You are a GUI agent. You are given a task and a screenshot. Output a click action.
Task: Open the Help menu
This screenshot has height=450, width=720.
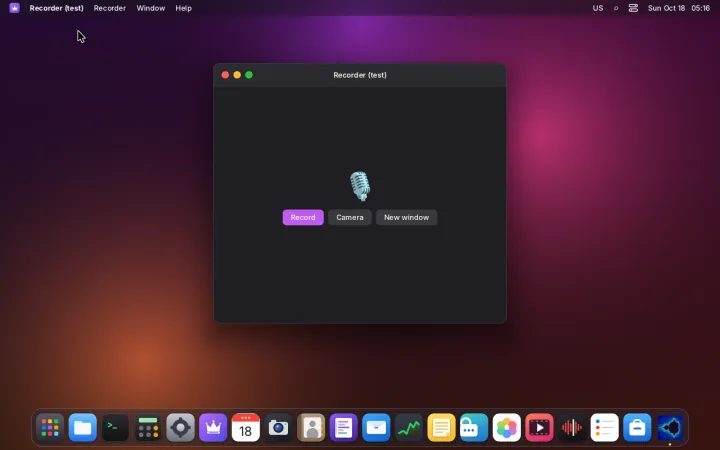coord(183,8)
